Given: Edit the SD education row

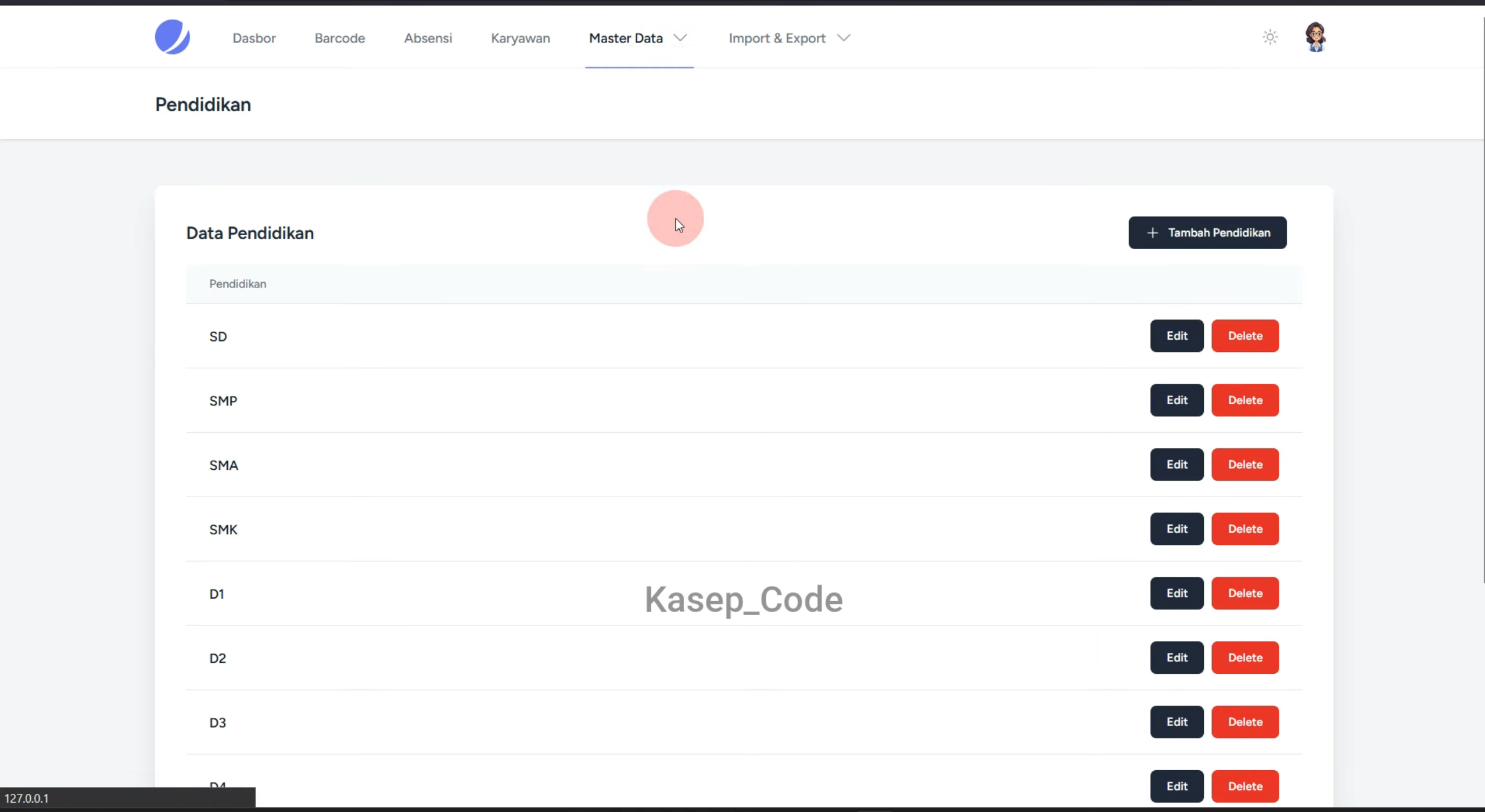Looking at the screenshot, I should 1177,336.
